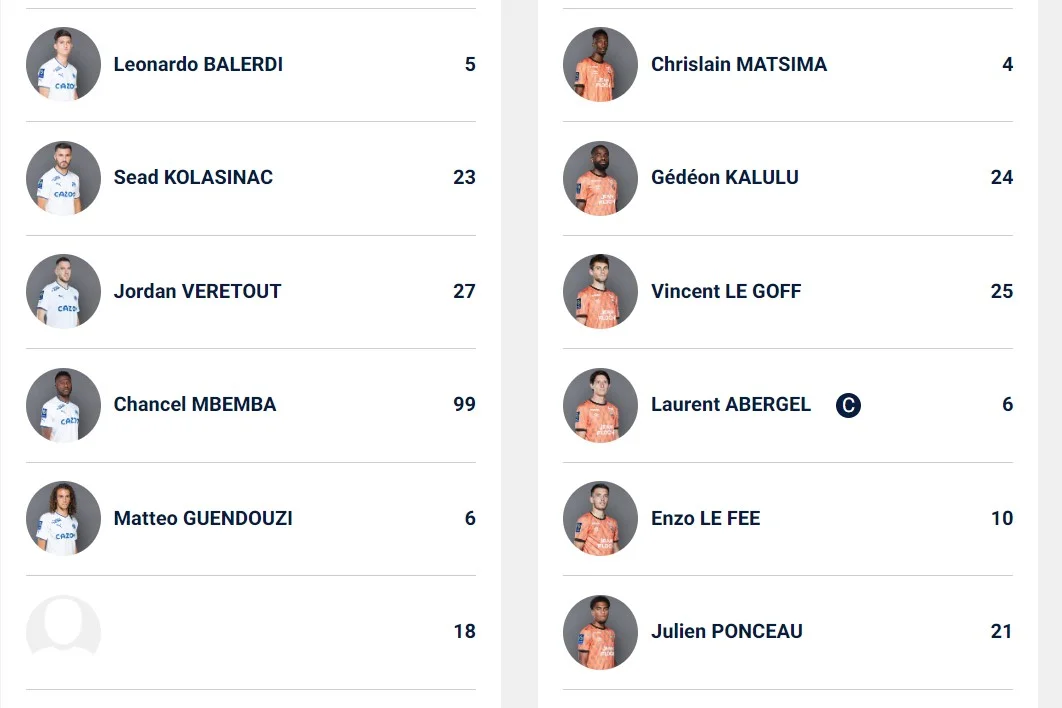Click Gédéon Kalulu's profile picture
The width and height of the screenshot is (1062, 708).
coord(600,178)
